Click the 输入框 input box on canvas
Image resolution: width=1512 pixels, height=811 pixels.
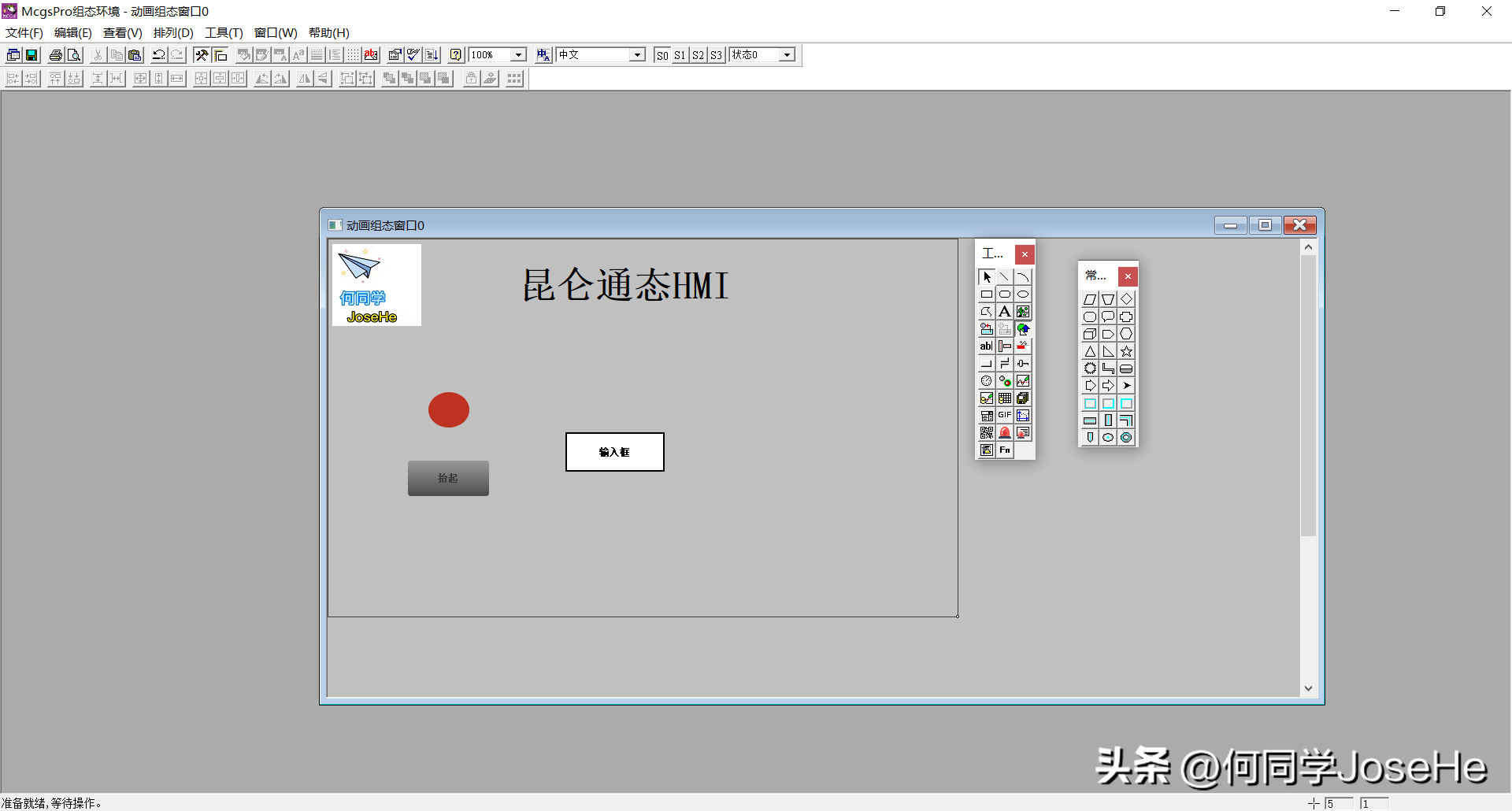click(x=614, y=452)
